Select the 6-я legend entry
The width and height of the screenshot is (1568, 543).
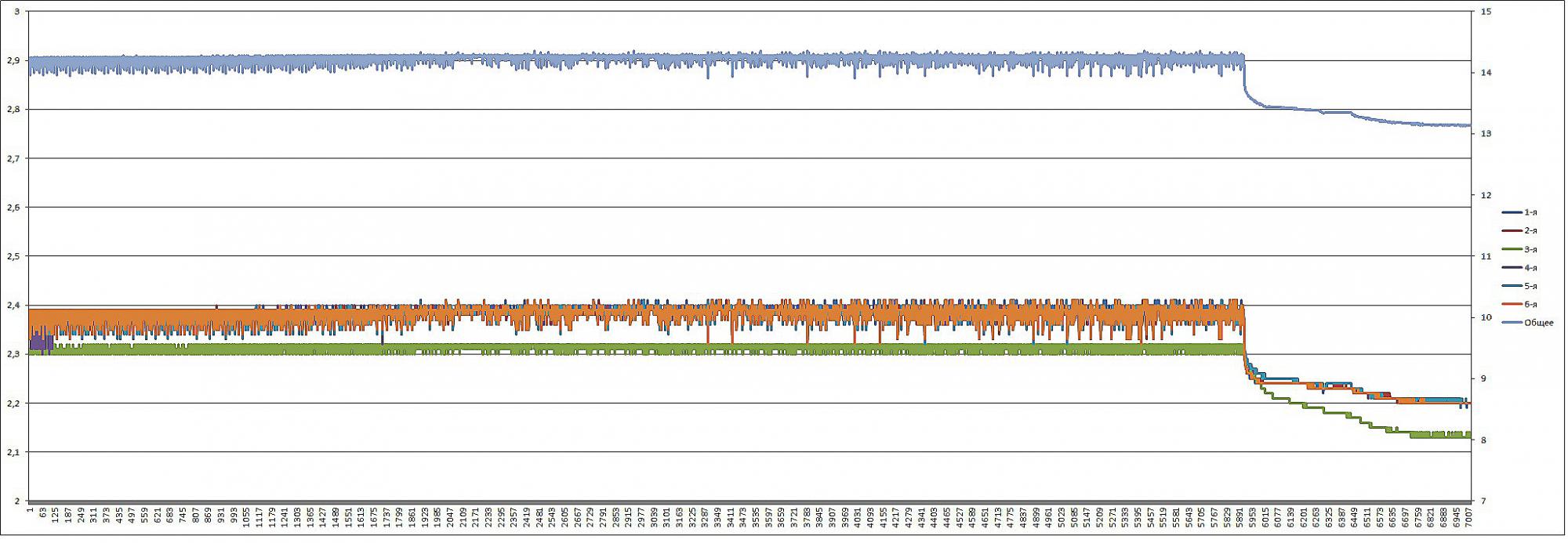1530,305
